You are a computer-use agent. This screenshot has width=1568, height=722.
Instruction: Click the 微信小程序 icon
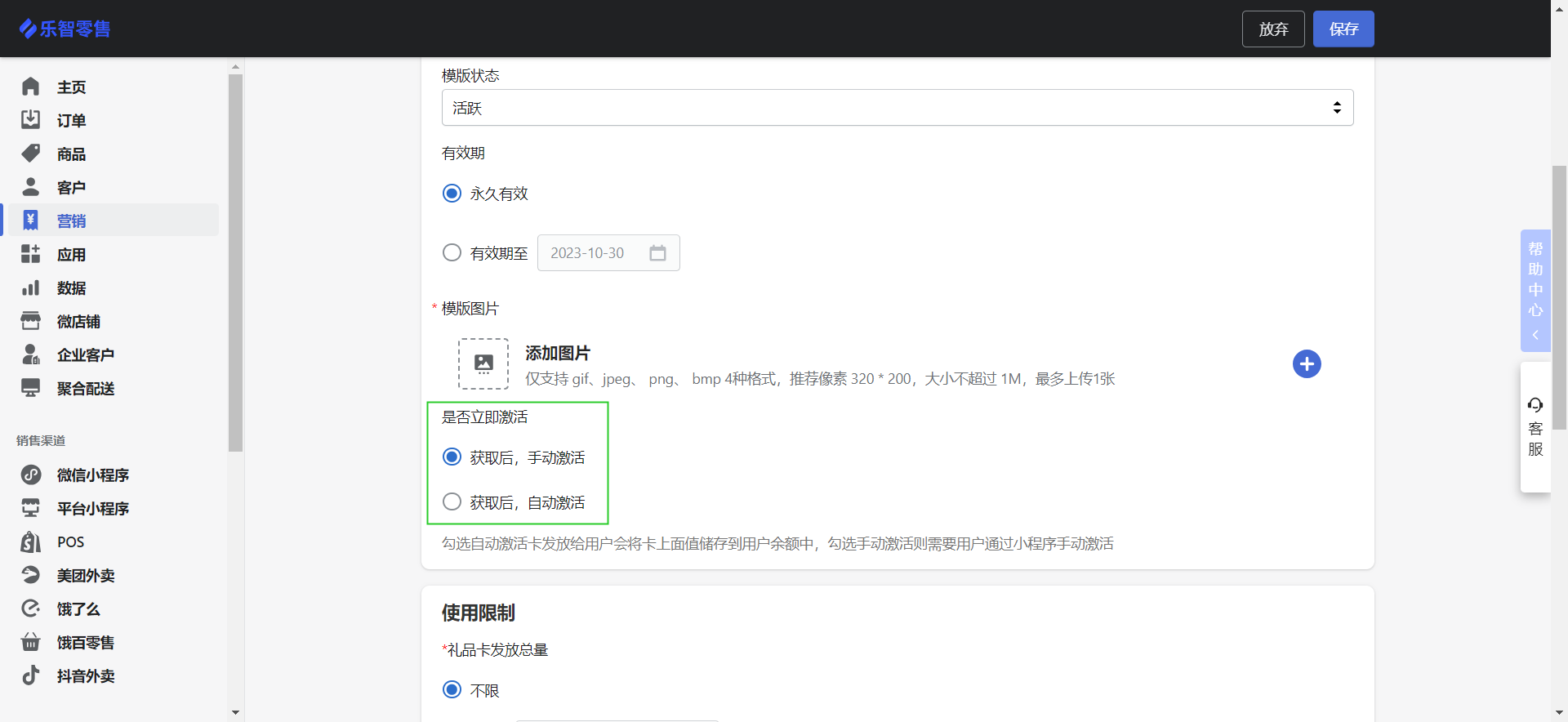pos(30,475)
